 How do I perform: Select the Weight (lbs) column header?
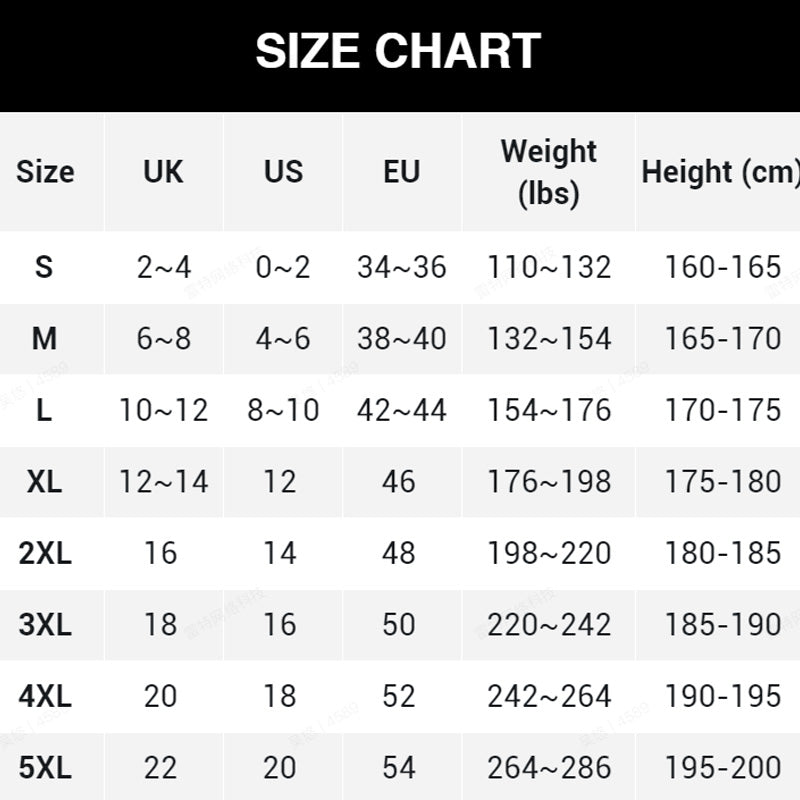(x=549, y=171)
